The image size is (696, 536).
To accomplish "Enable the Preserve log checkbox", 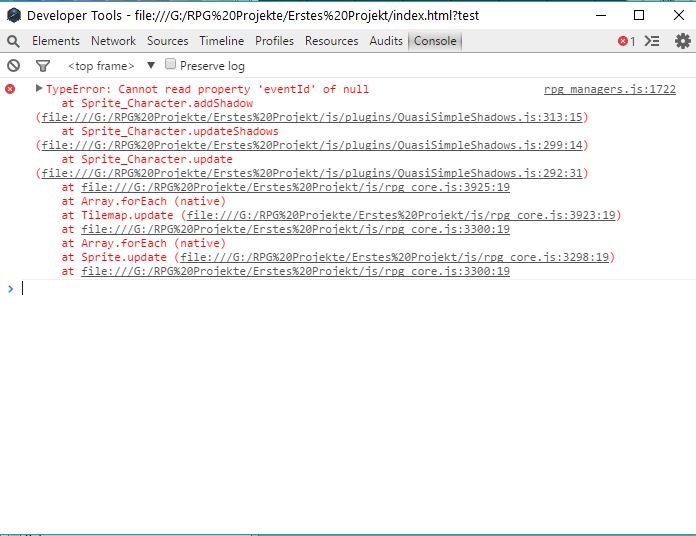I will click(x=170, y=64).
